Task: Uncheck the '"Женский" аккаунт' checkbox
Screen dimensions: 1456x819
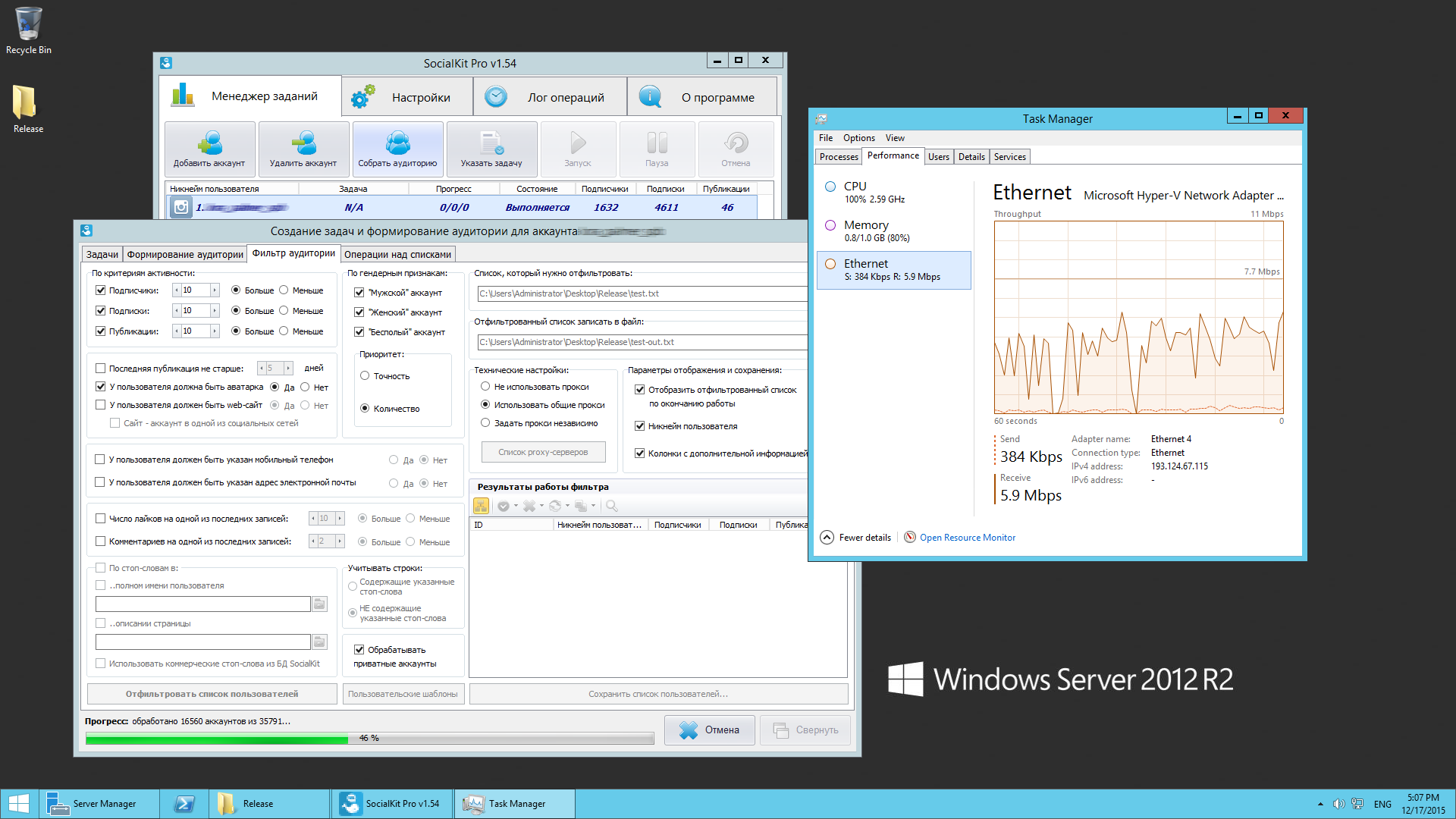Action: click(359, 312)
